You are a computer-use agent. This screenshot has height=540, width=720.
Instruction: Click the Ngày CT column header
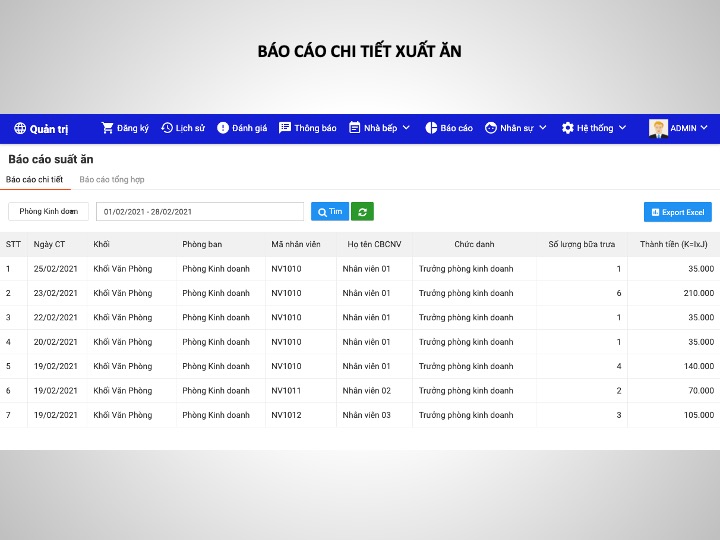click(49, 244)
